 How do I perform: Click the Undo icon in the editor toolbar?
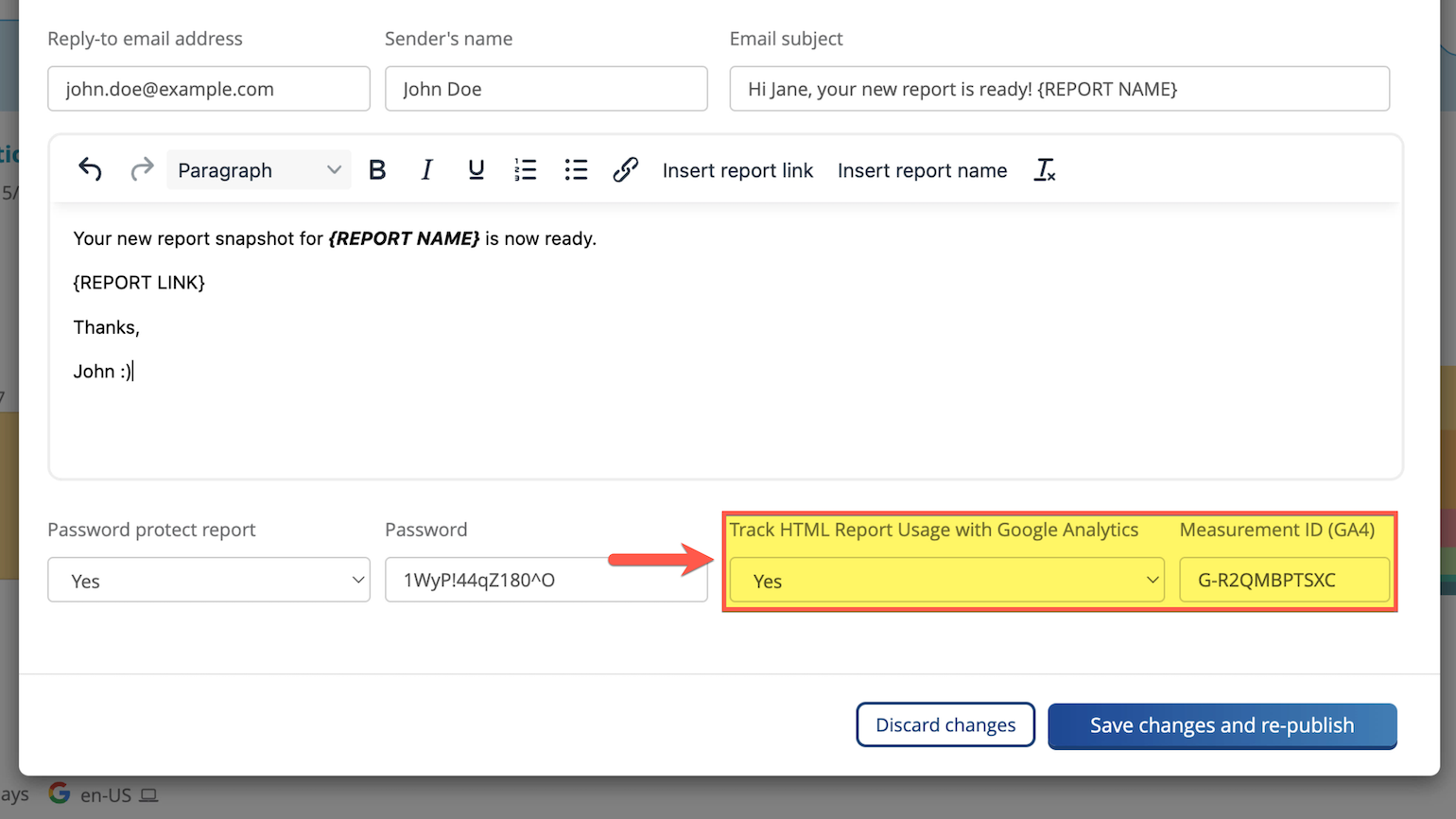[x=90, y=169]
